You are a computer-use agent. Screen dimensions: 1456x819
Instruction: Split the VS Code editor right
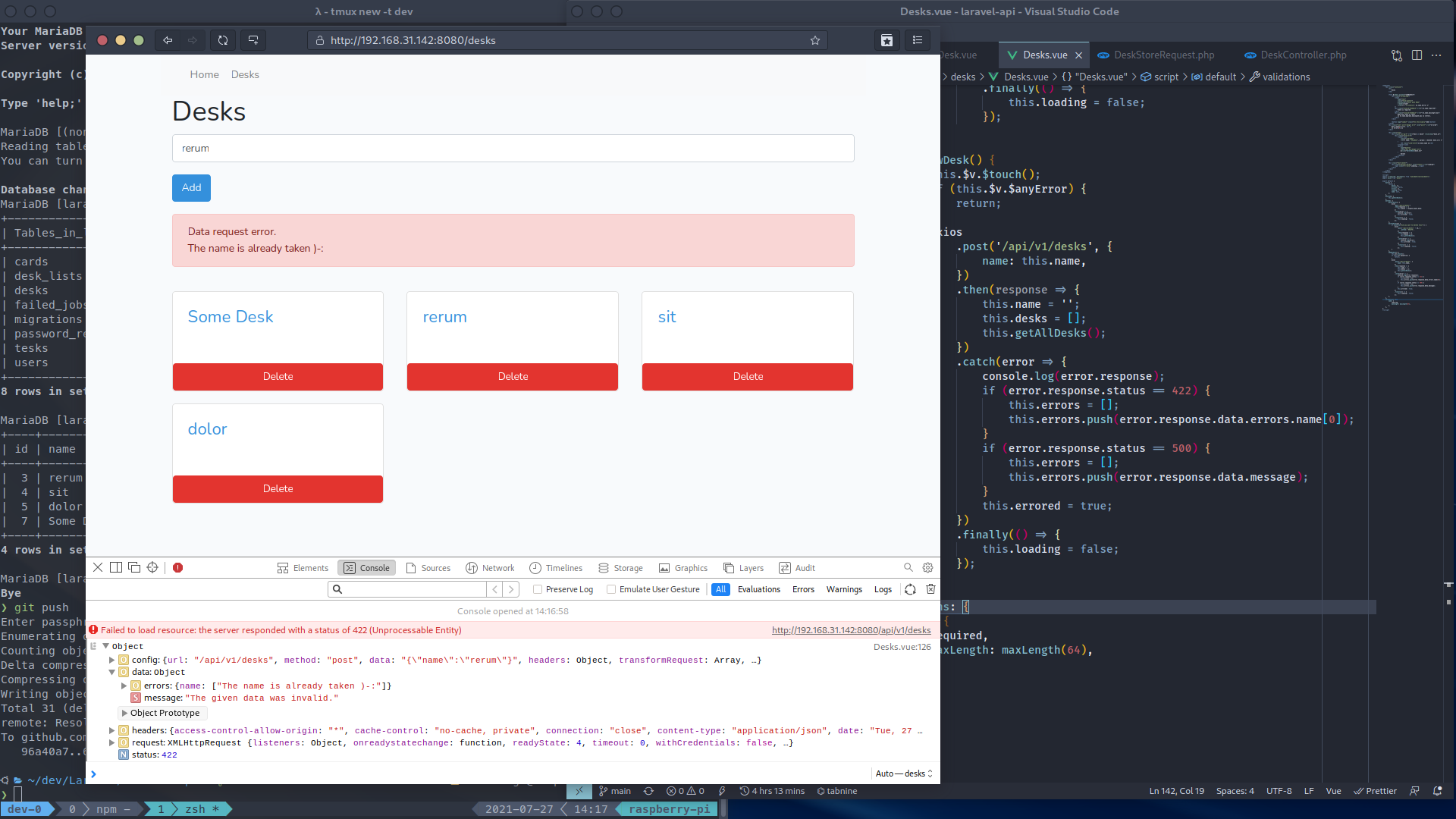[x=1417, y=55]
